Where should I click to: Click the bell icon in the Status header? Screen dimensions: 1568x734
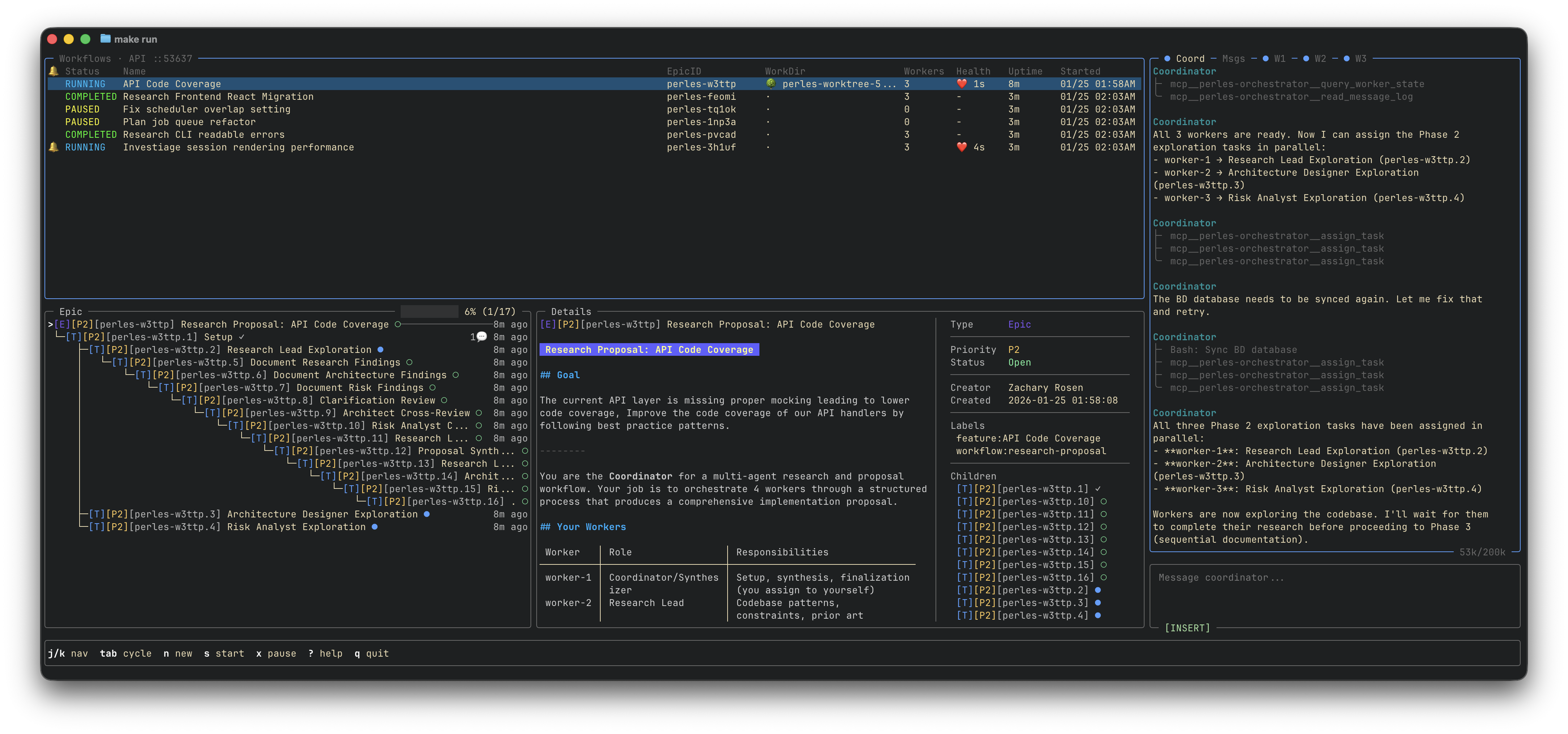pos(54,71)
